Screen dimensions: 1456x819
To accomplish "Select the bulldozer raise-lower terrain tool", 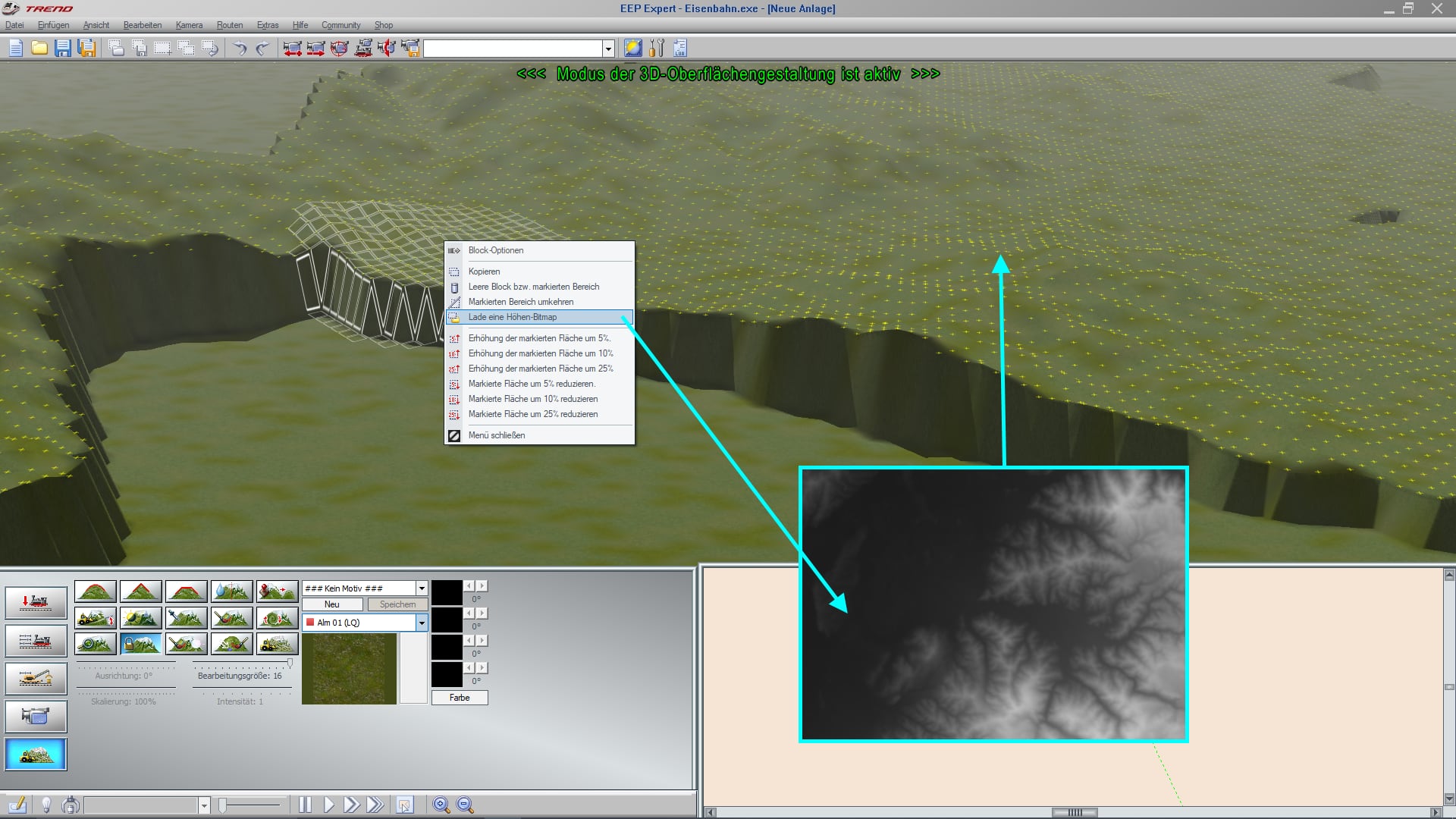I will [x=96, y=618].
